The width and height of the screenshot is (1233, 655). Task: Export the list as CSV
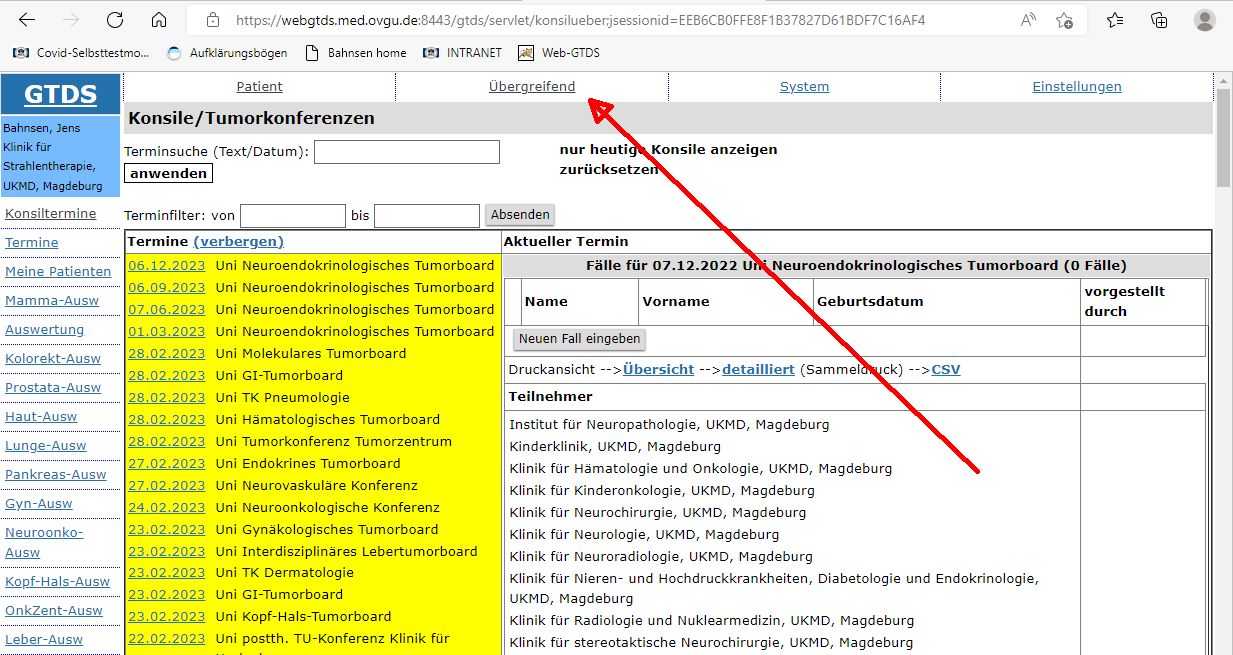(944, 369)
